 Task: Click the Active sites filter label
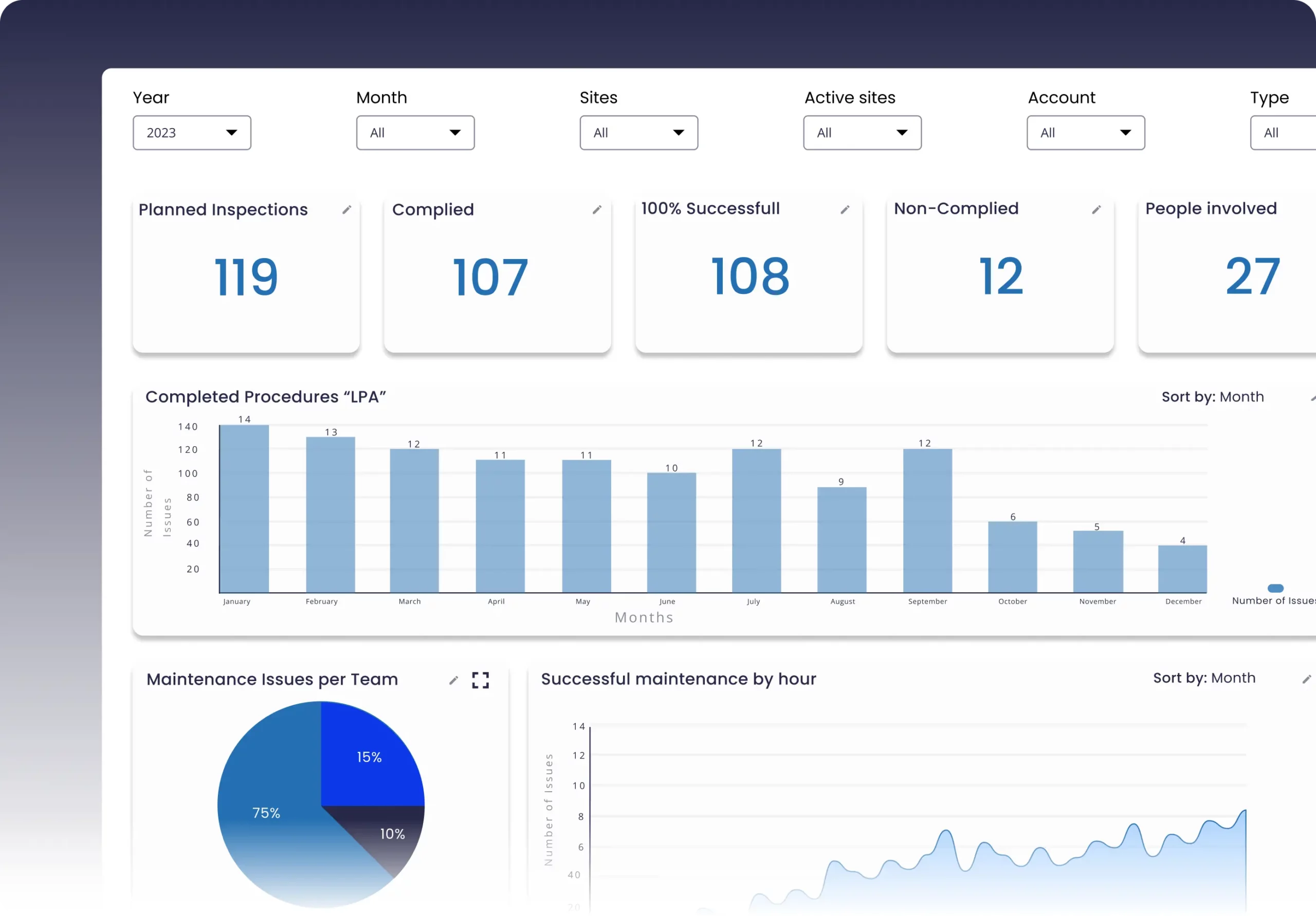pos(850,98)
